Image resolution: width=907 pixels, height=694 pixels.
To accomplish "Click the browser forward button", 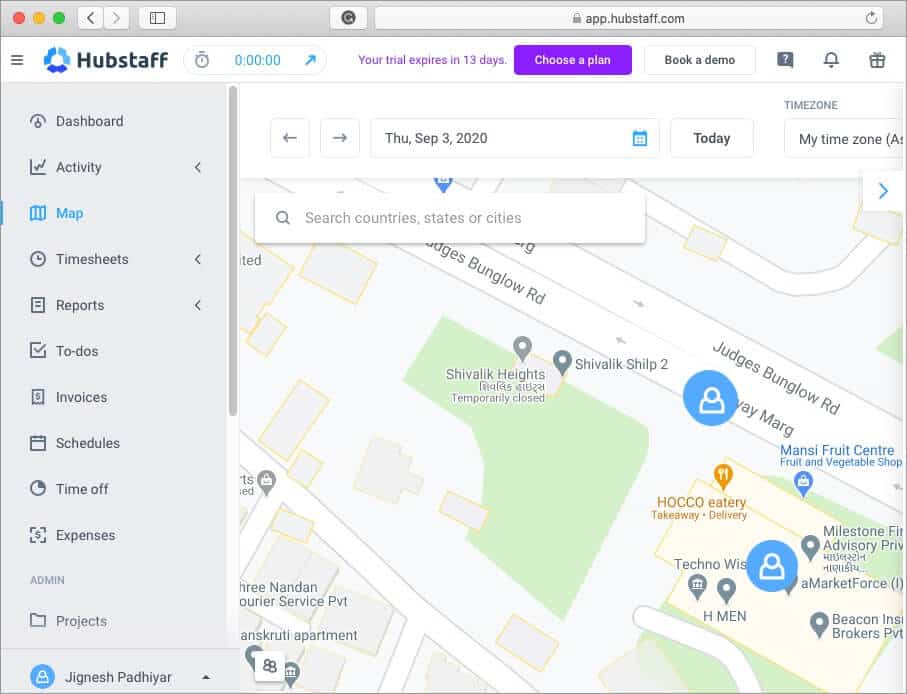I will pos(116,18).
